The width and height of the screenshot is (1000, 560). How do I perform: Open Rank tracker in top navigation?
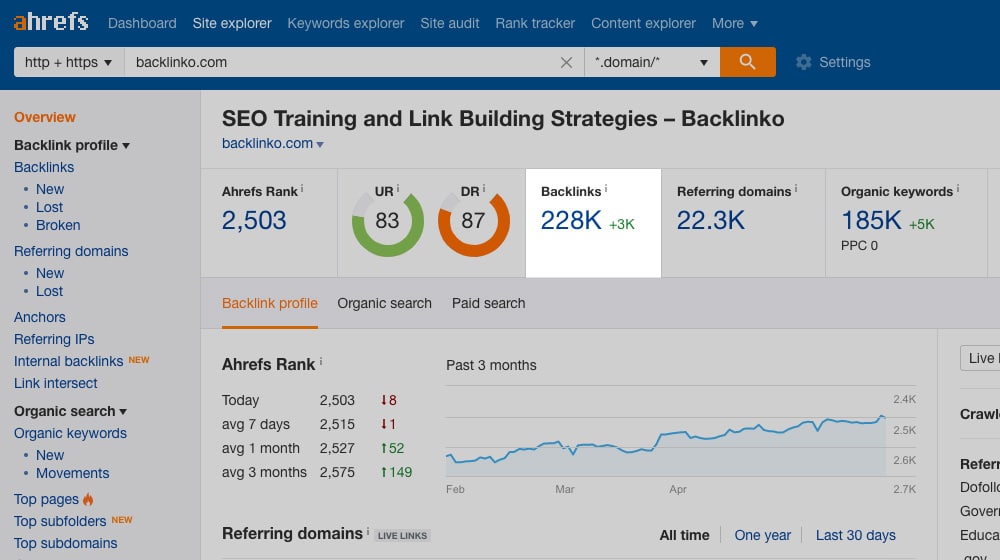pos(535,24)
